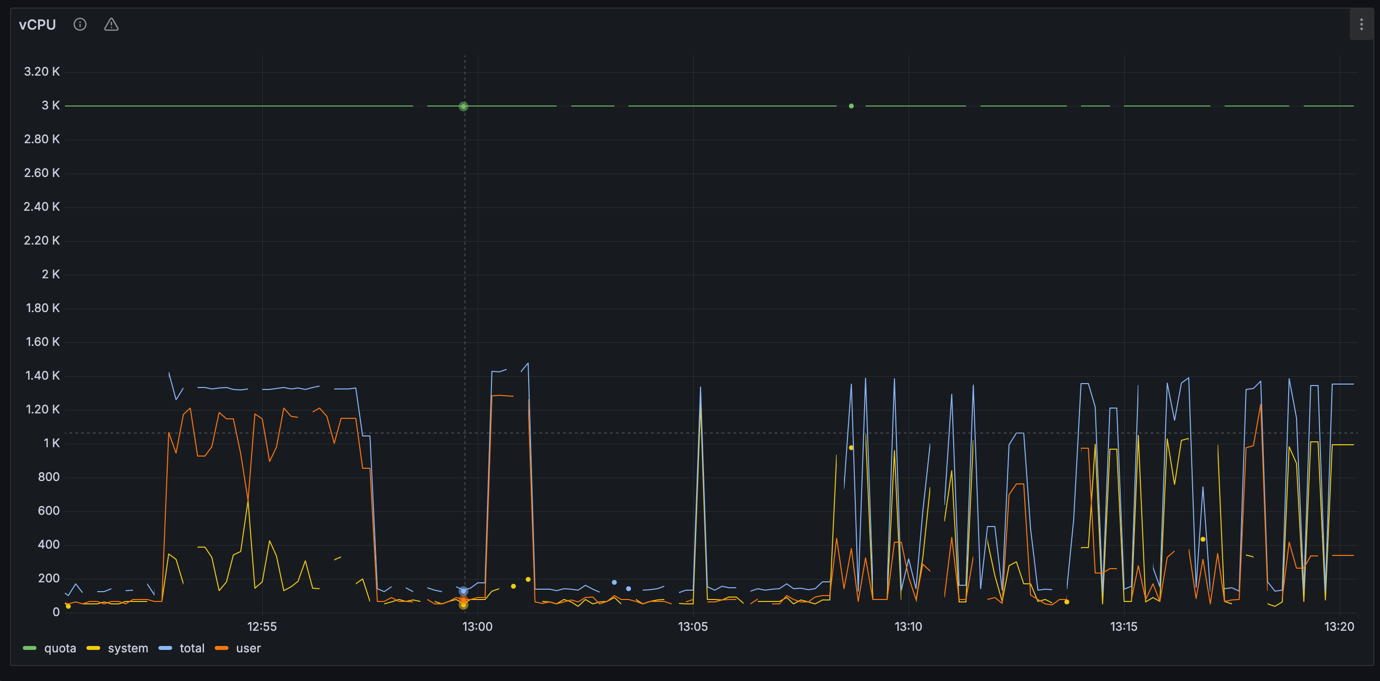
Task: Click the blue total color swatch
Action: pos(166,648)
